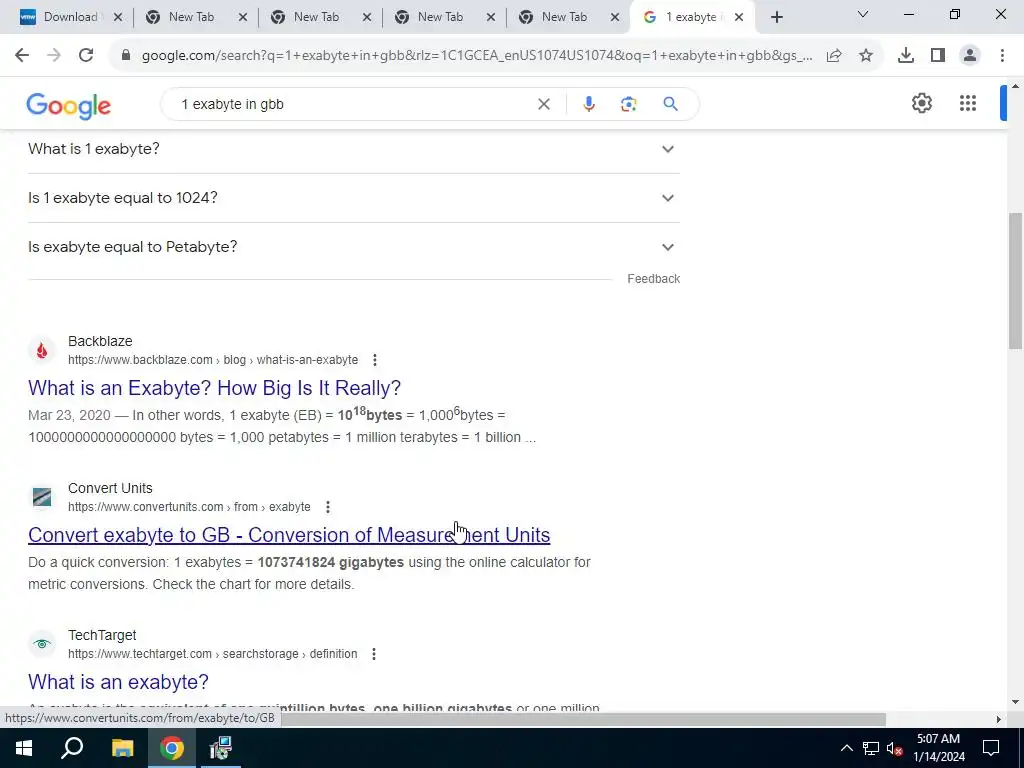Image resolution: width=1024 pixels, height=768 pixels.
Task: Expand "What is 1 exabyte?" question
Action: point(354,149)
